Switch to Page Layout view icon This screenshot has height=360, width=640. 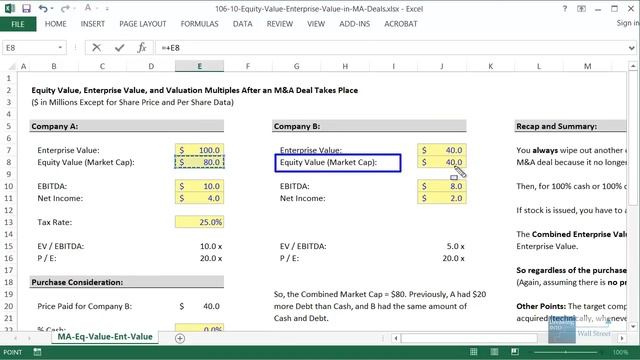point(494,352)
